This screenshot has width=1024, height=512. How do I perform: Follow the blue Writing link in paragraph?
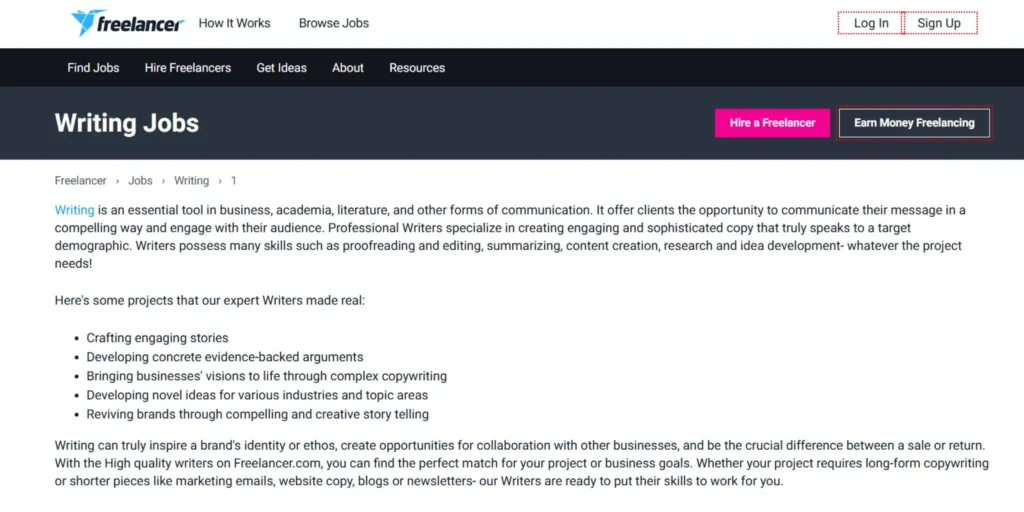(x=74, y=210)
